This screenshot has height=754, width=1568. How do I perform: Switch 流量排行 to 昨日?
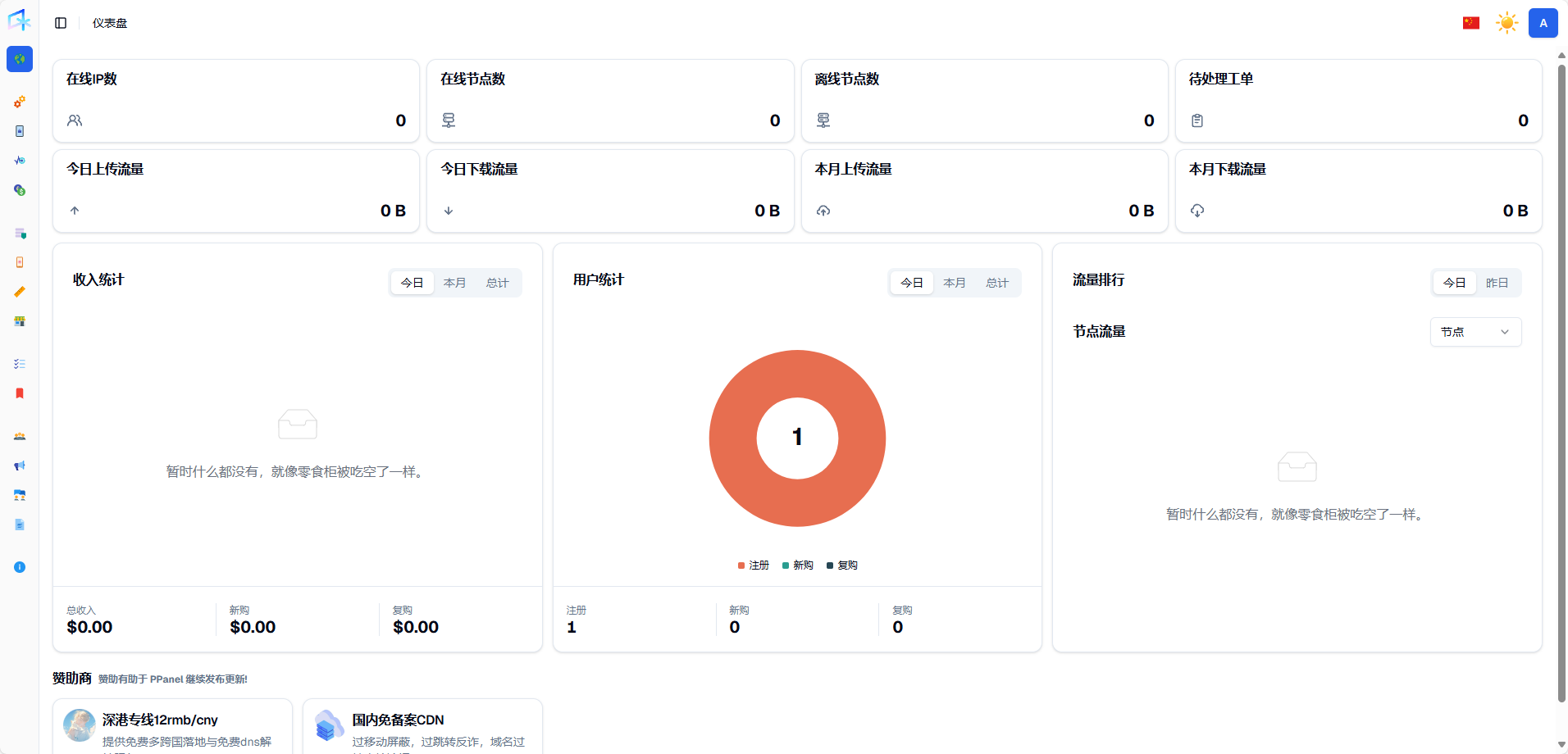pyautogui.click(x=1497, y=283)
